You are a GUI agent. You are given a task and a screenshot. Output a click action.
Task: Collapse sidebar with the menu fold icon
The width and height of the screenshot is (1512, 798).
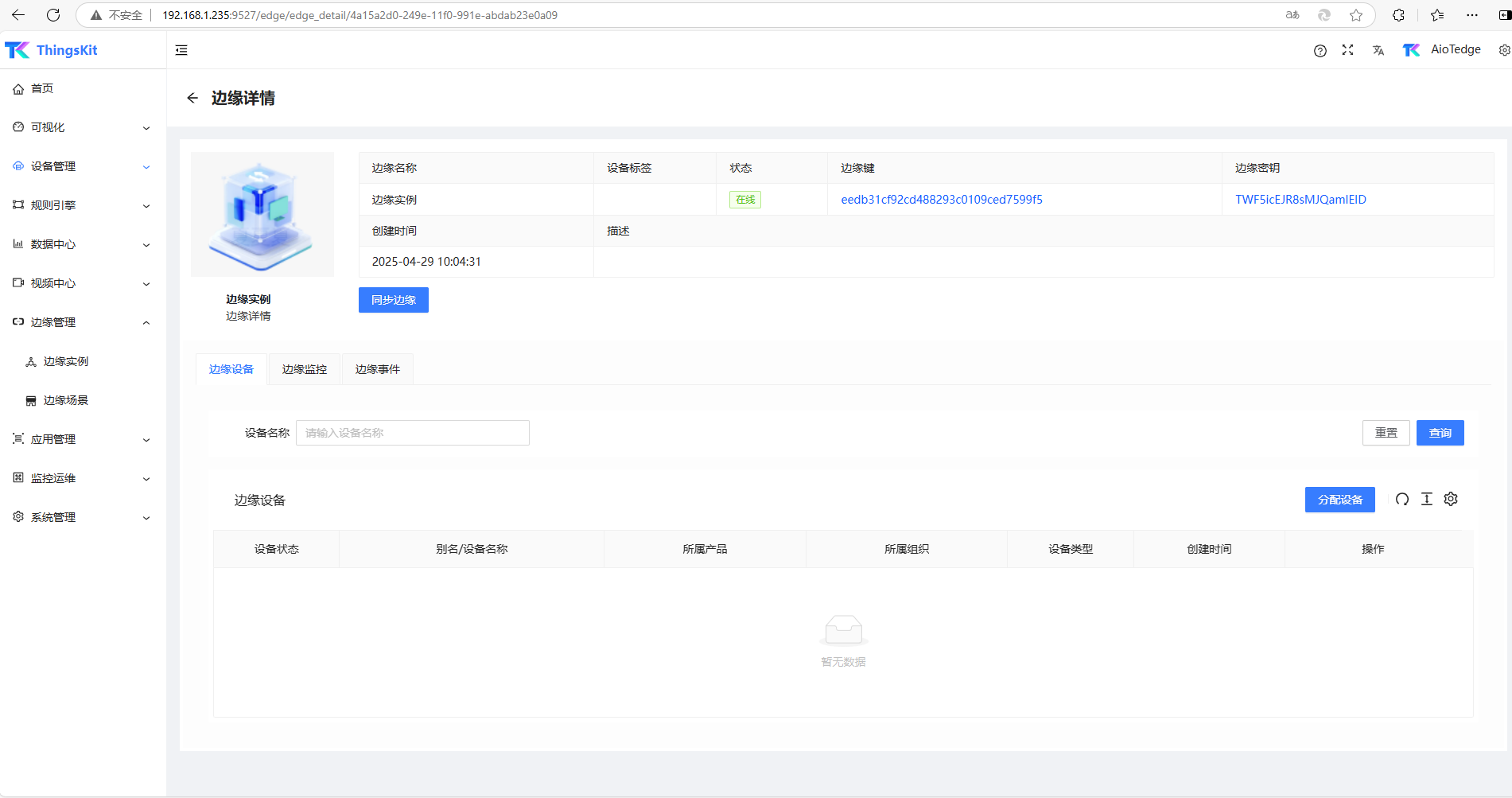coord(181,50)
